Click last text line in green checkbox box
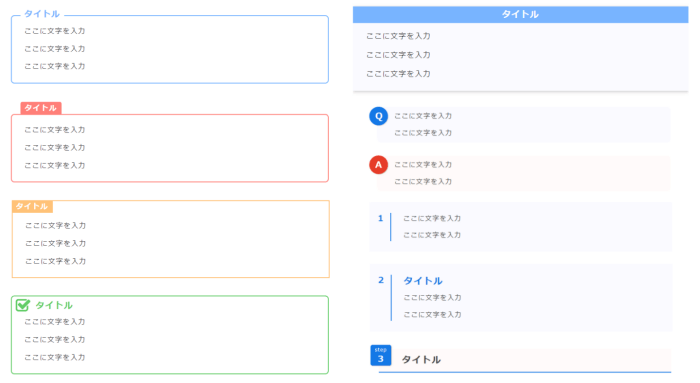 (x=54, y=357)
